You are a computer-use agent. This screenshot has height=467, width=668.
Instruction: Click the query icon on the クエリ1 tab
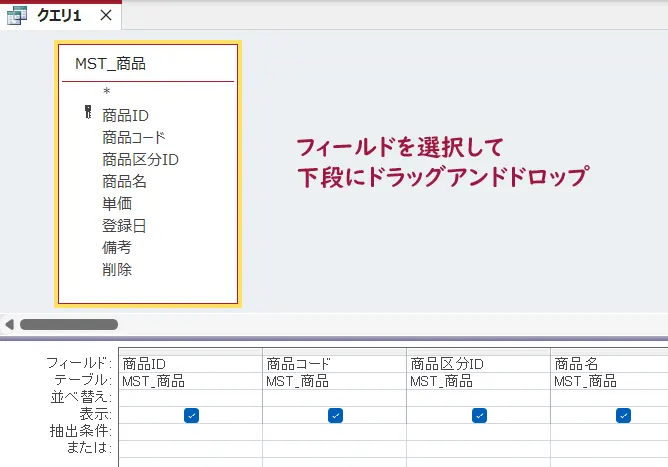[x=18, y=17]
